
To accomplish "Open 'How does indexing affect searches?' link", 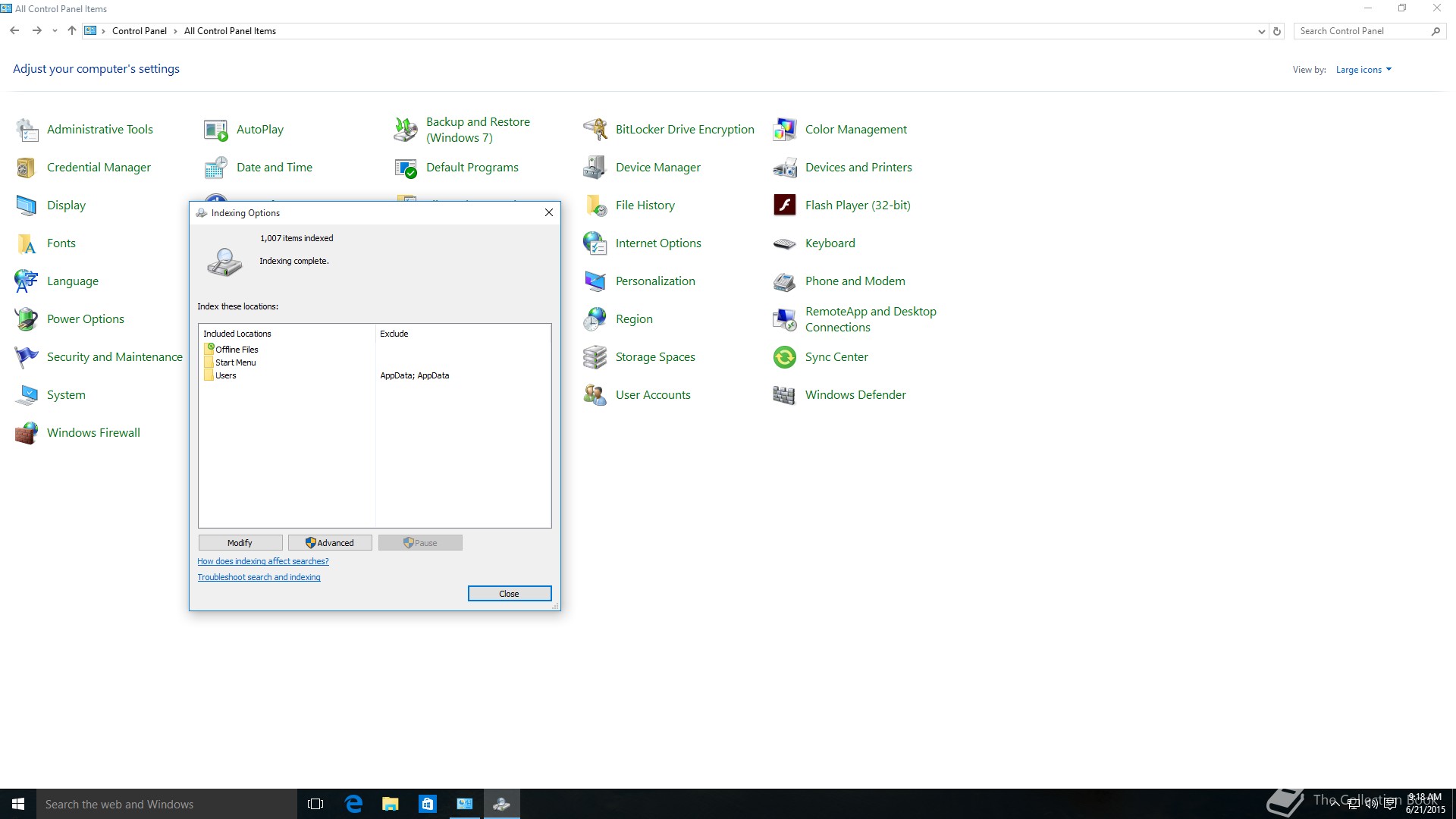I will (263, 561).
